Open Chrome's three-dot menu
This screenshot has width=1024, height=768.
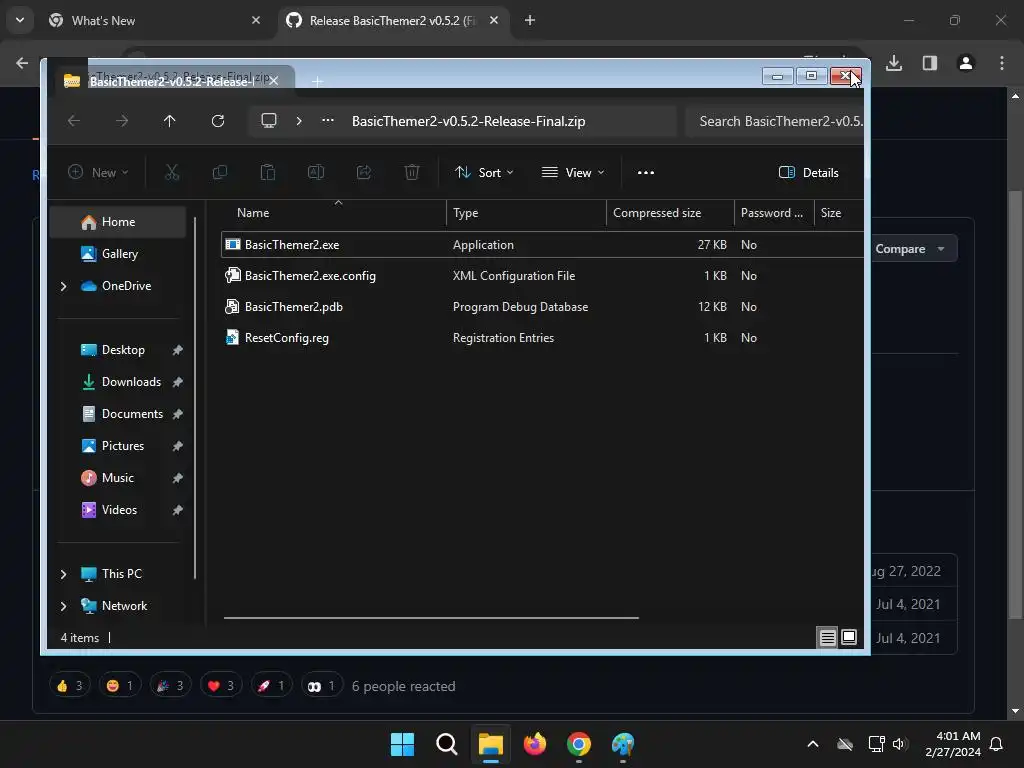click(1002, 63)
